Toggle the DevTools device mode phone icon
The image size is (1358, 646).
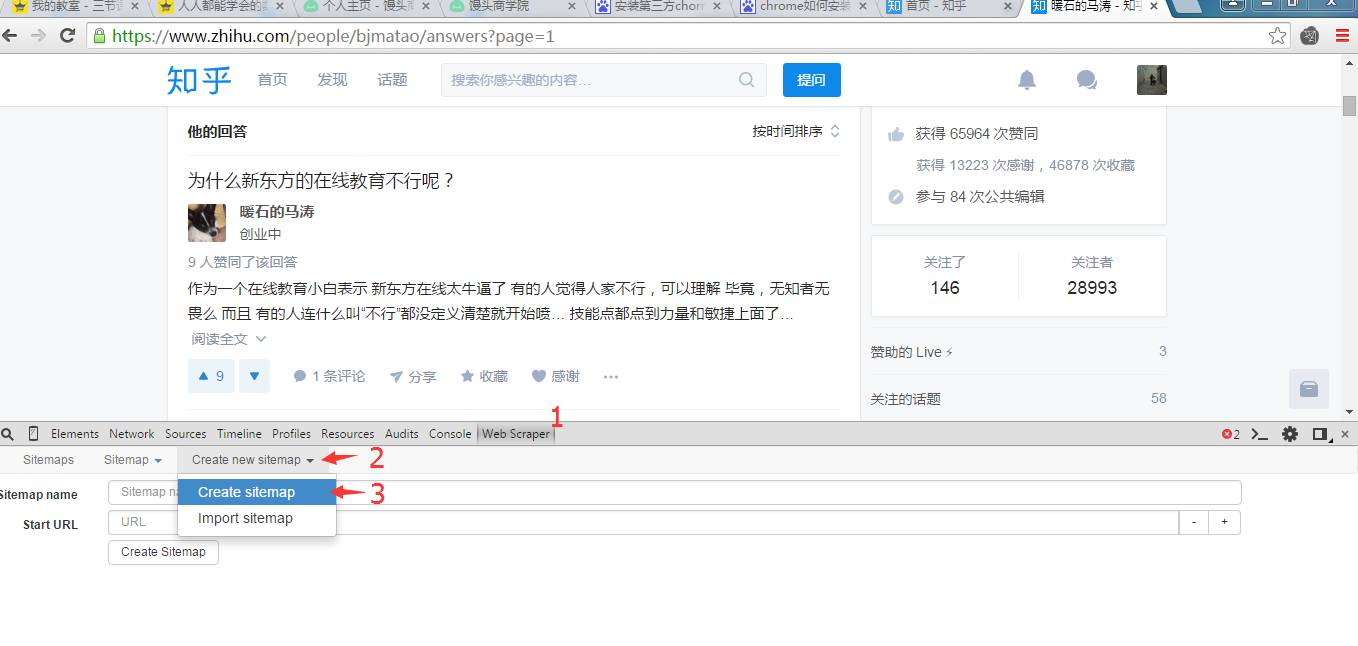(33, 434)
